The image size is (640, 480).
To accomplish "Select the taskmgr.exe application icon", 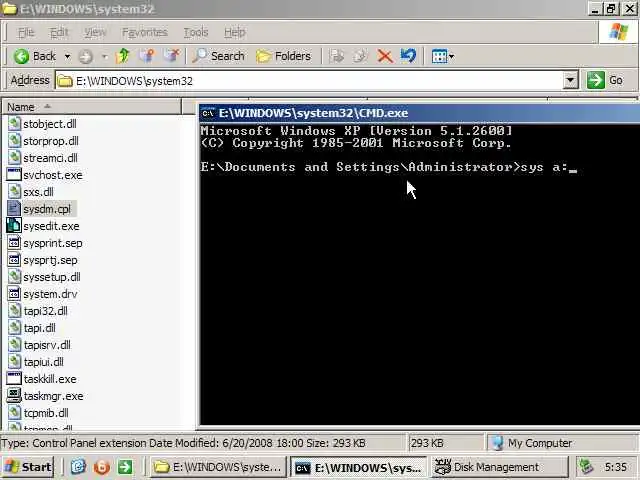I will [x=14, y=396].
